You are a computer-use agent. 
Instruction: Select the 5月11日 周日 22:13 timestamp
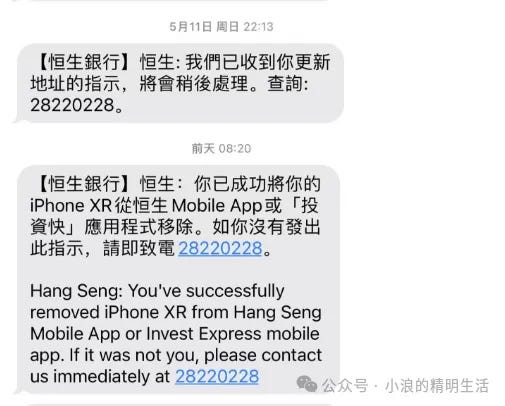[x=221, y=27]
